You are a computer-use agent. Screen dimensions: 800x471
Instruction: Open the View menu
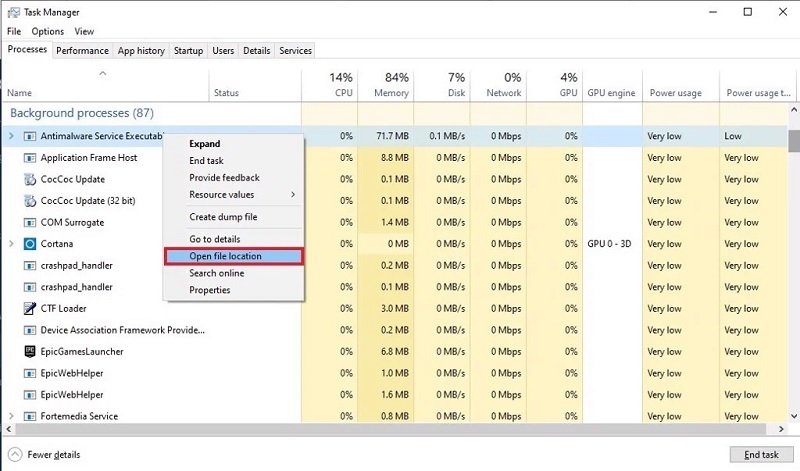pos(84,31)
